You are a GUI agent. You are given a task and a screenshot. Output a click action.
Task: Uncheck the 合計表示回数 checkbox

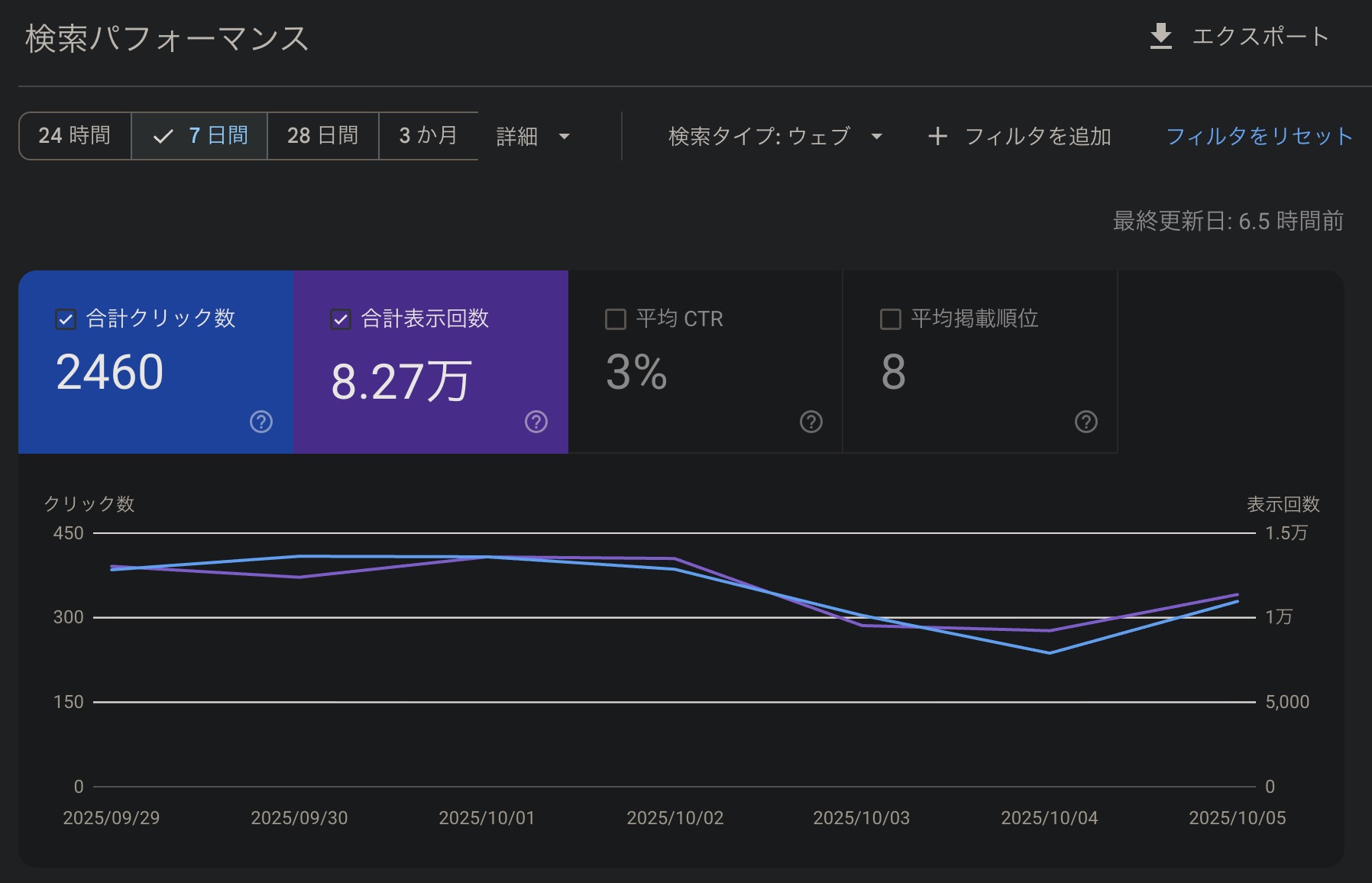click(341, 319)
